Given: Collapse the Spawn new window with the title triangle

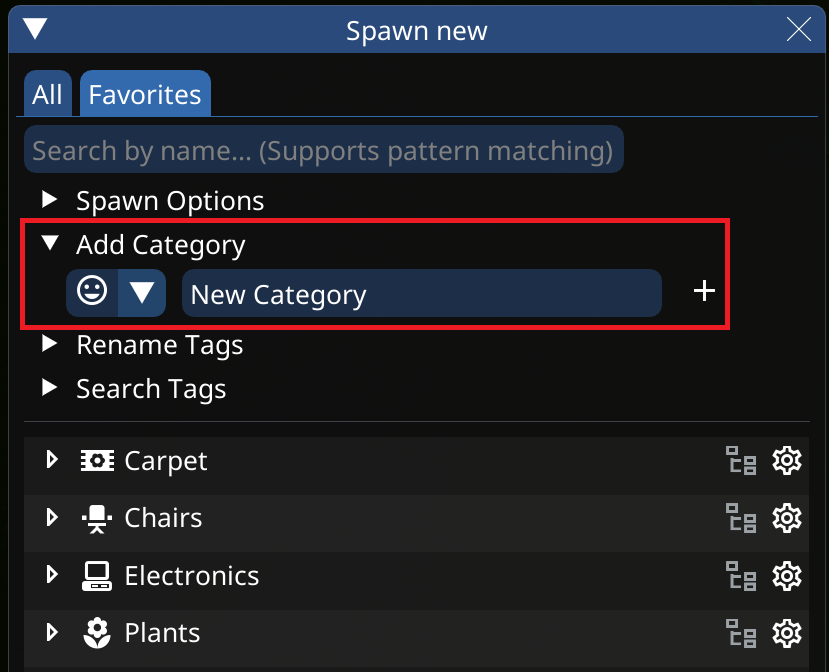Looking at the screenshot, I should pos(35,29).
